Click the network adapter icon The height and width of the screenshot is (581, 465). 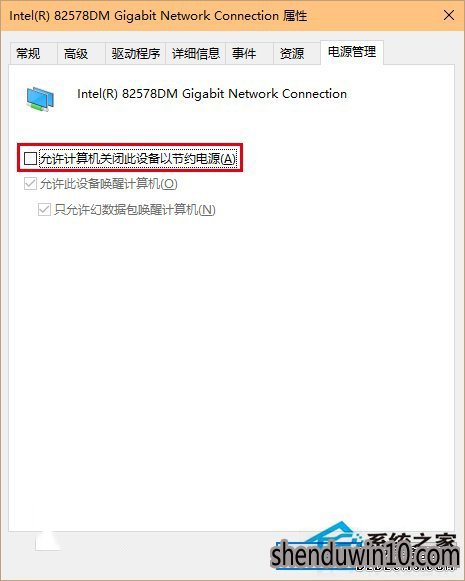(x=40, y=99)
